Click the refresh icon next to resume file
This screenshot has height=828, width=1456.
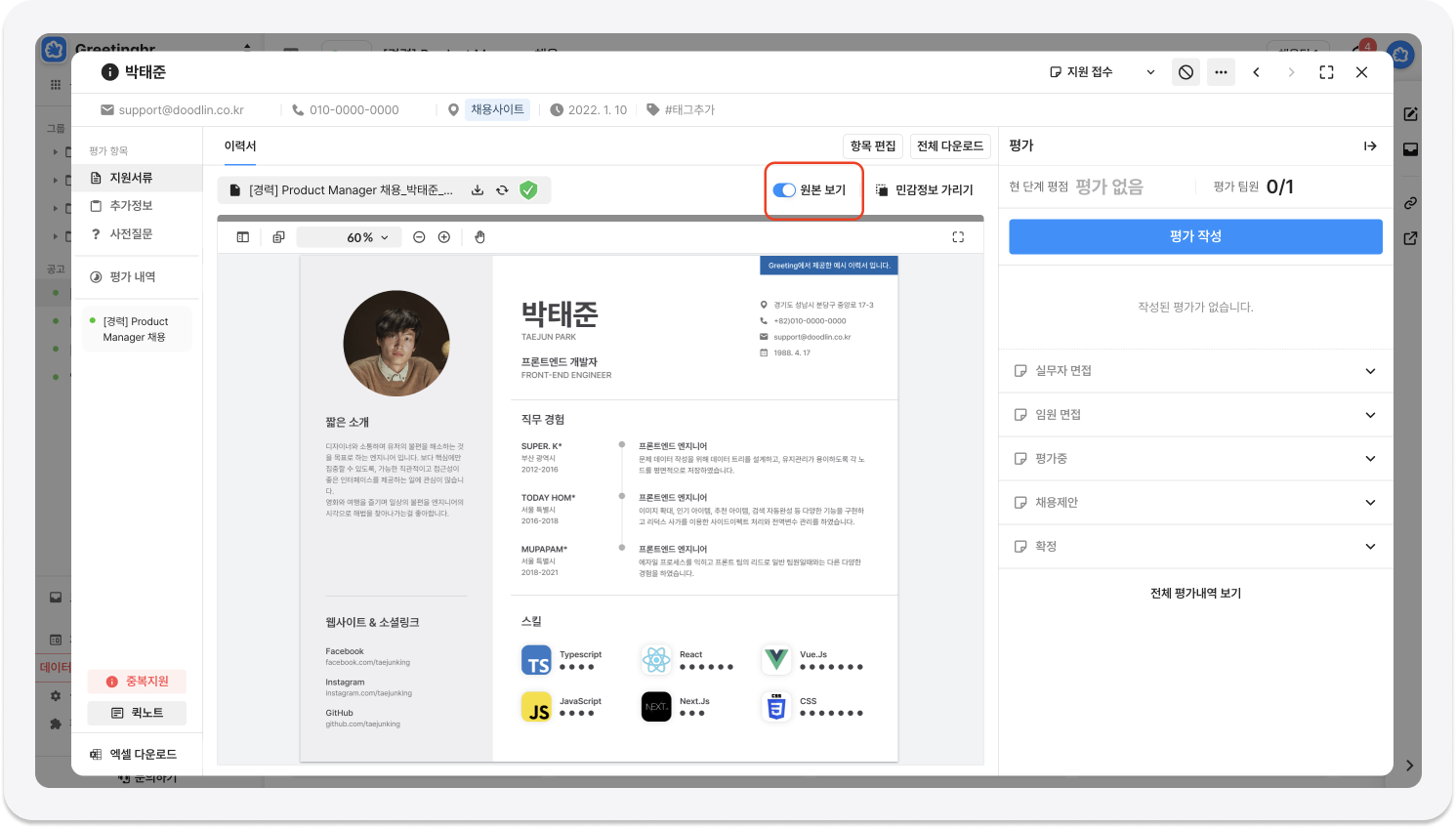[502, 190]
